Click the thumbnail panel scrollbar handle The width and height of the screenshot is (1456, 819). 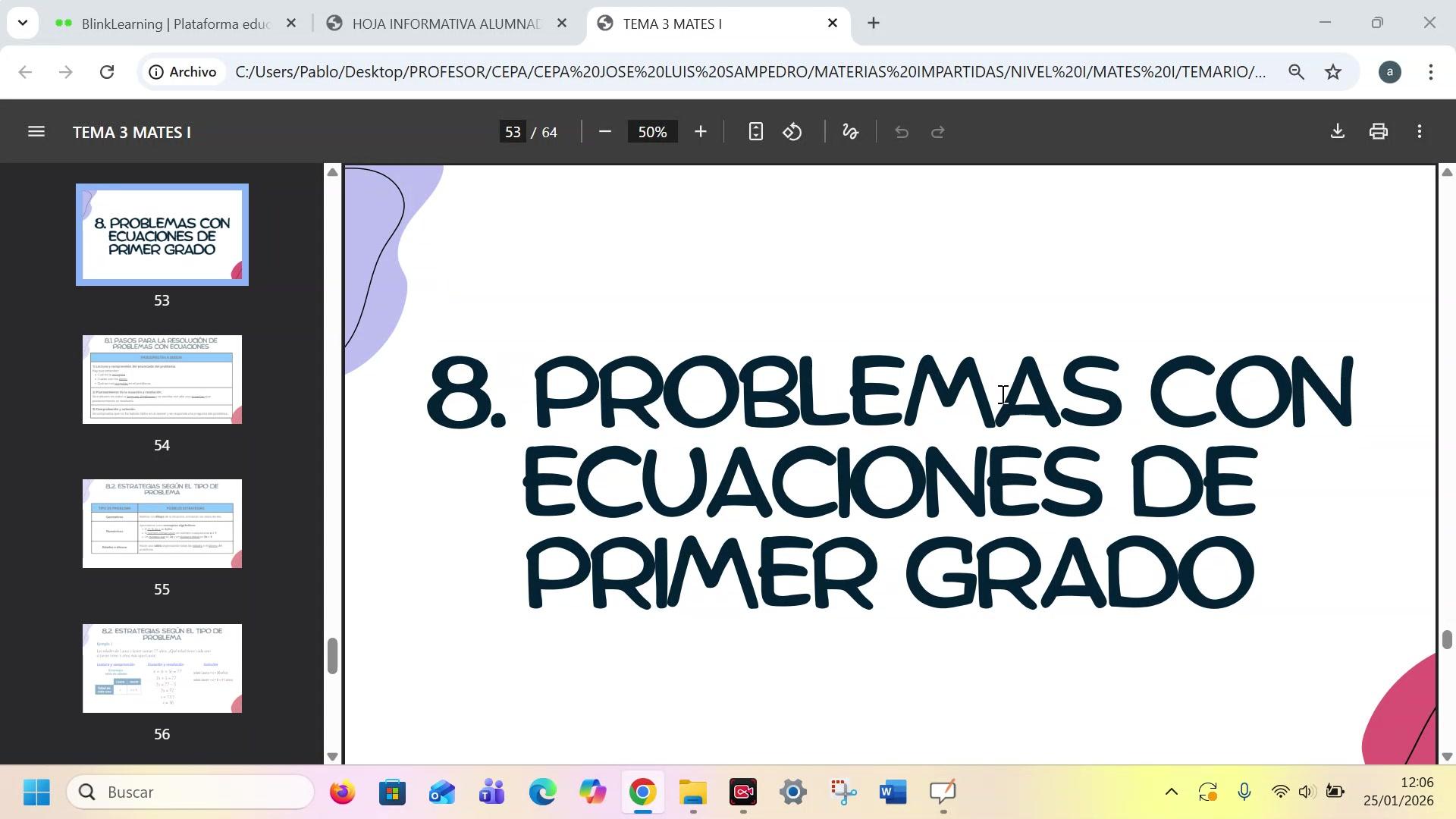pos(332,655)
